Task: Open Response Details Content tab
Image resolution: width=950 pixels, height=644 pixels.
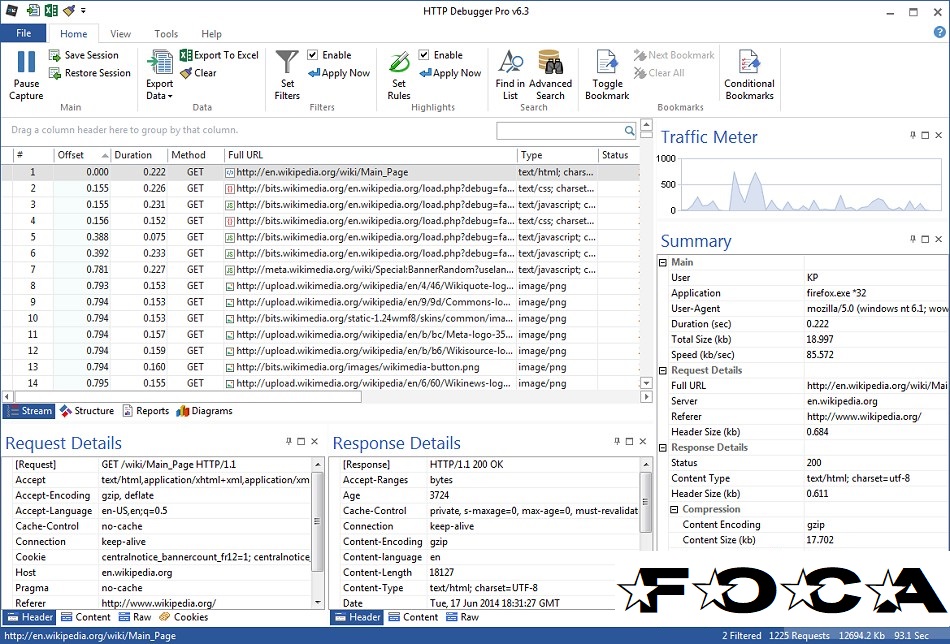Action: coord(413,617)
